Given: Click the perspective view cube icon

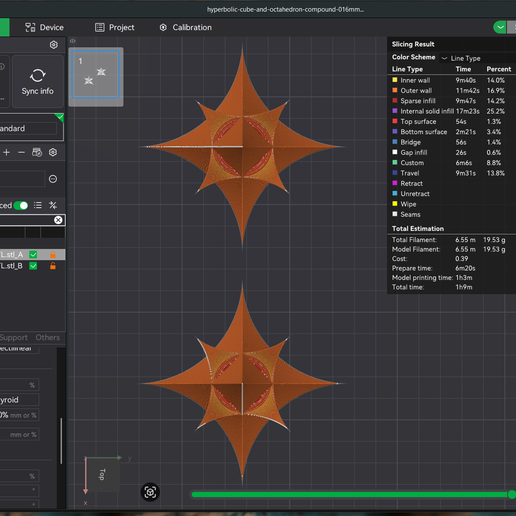Looking at the screenshot, I should tap(150, 492).
